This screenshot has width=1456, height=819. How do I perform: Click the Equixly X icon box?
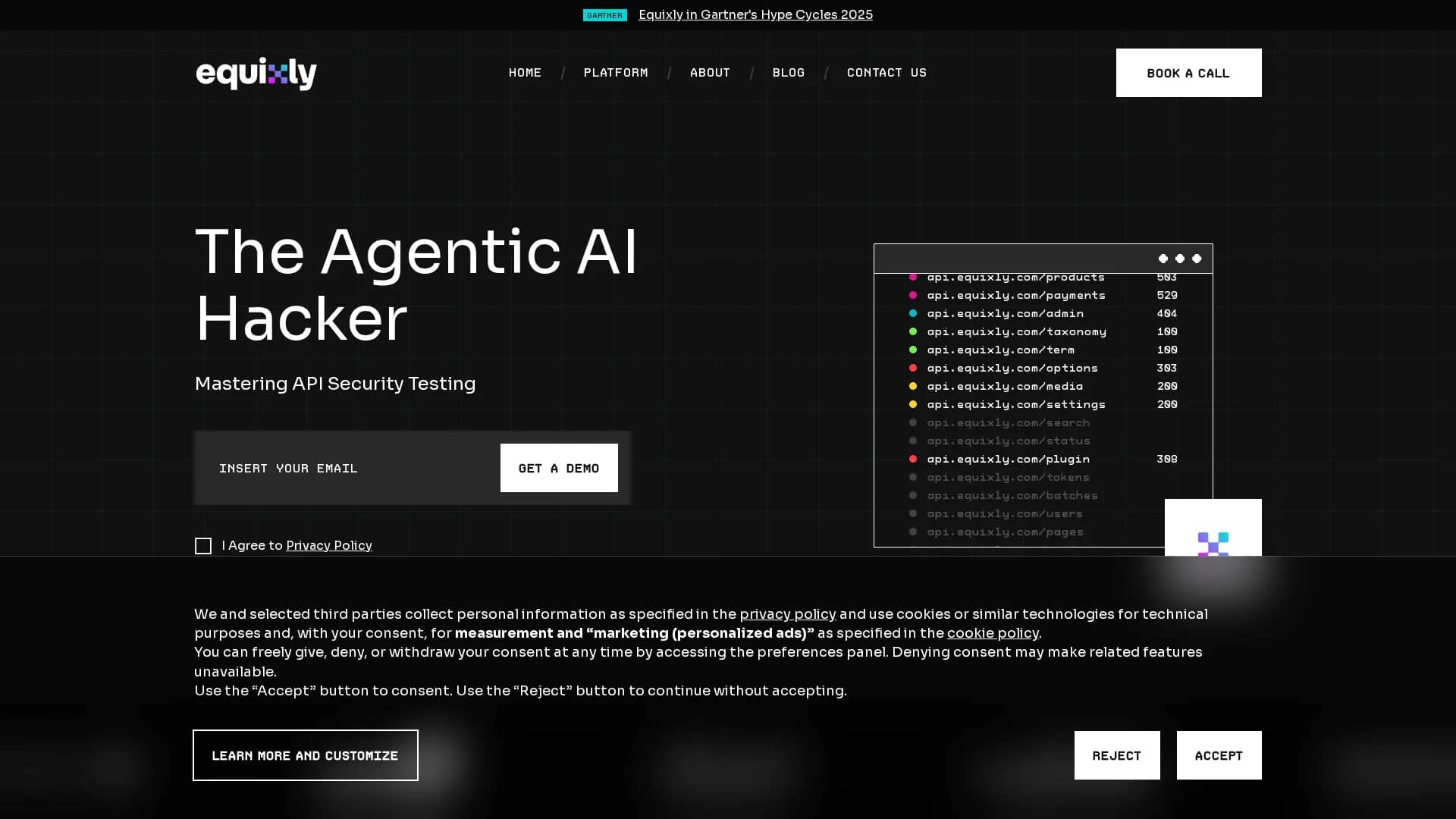click(x=1213, y=528)
